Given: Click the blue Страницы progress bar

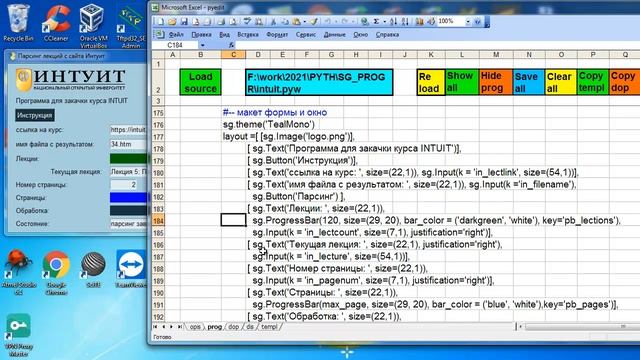Looking at the screenshot, I should pyautogui.click(x=128, y=198).
